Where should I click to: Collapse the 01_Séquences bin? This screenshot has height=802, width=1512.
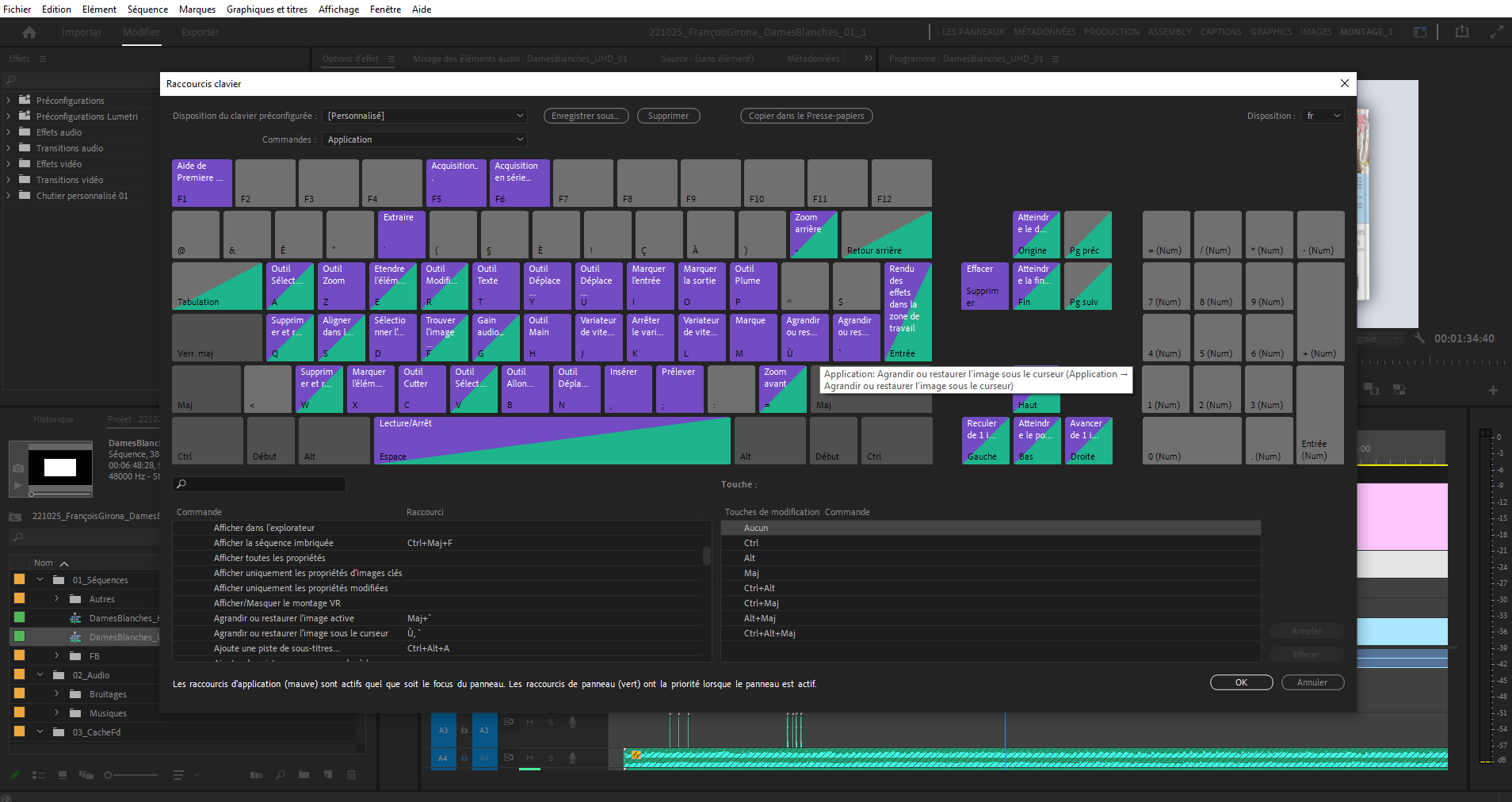(x=40, y=580)
